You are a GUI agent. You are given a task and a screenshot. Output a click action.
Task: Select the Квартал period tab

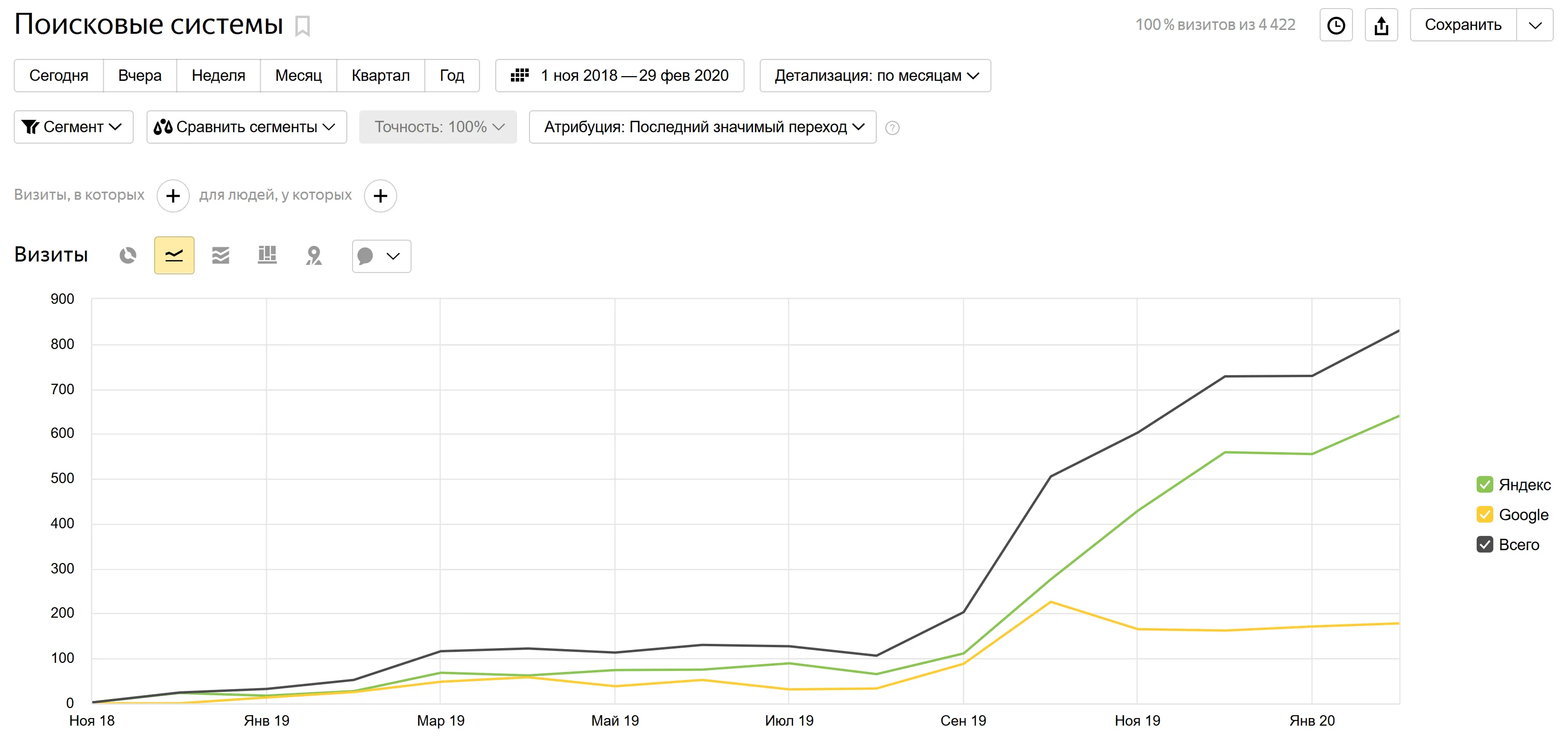coord(381,76)
